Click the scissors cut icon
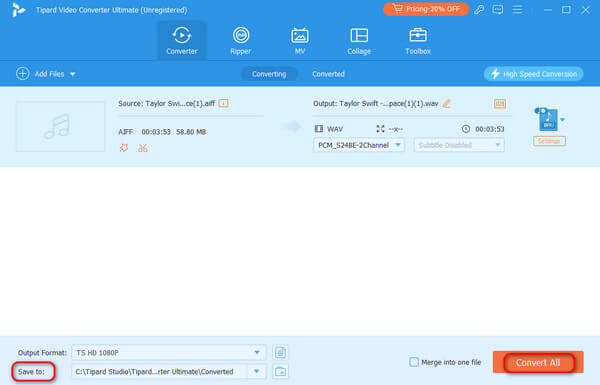Screen dimensions: 600x385 143,148
